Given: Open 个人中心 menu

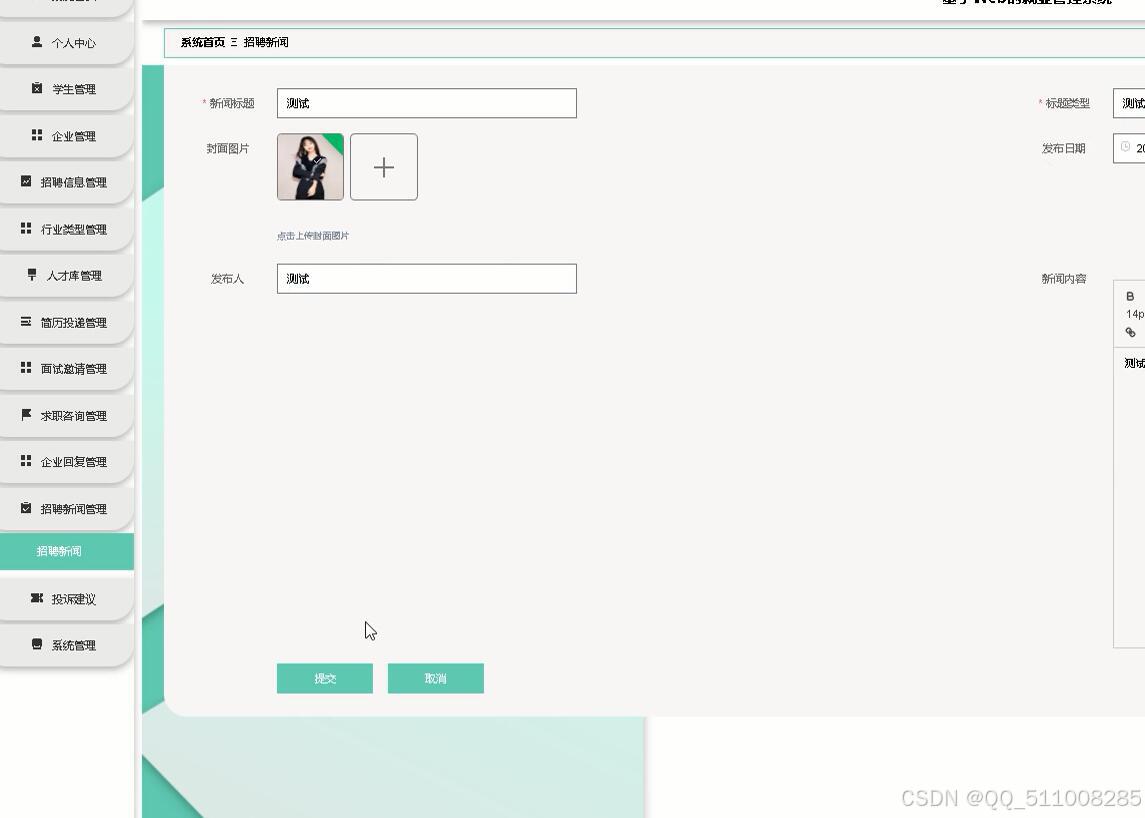Looking at the screenshot, I should click(66, 43).
